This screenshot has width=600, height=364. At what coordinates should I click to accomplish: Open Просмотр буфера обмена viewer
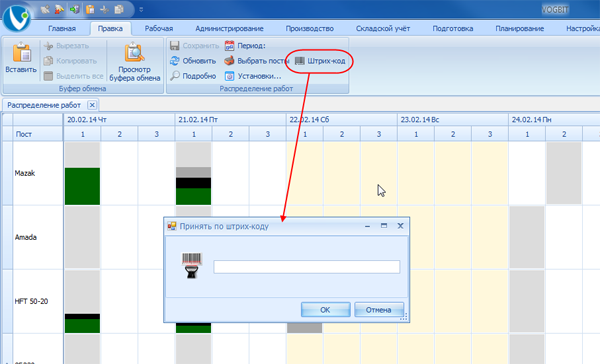click(x=134, y=62)
